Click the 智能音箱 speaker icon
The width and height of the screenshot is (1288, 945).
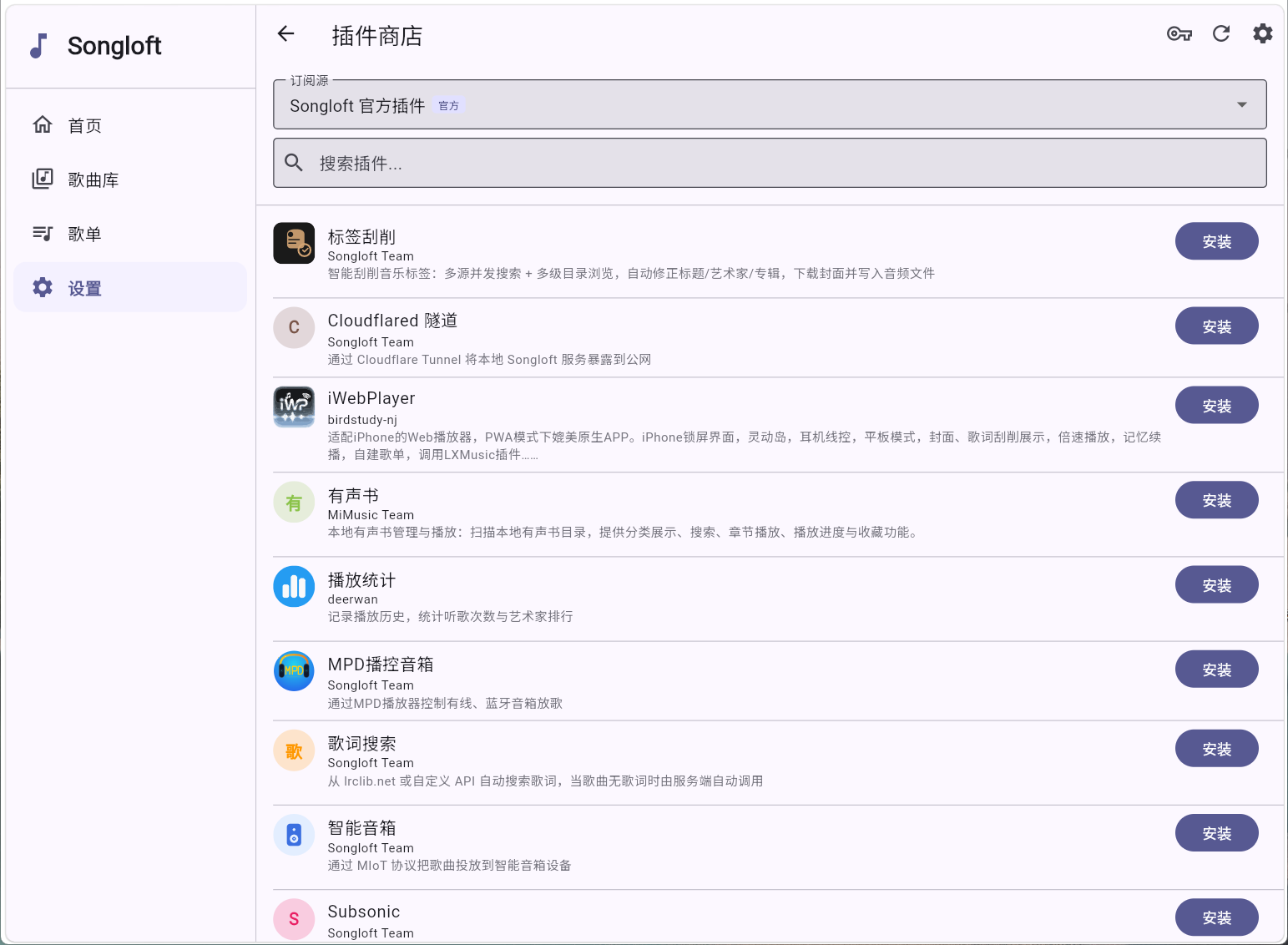coord(294,835)
